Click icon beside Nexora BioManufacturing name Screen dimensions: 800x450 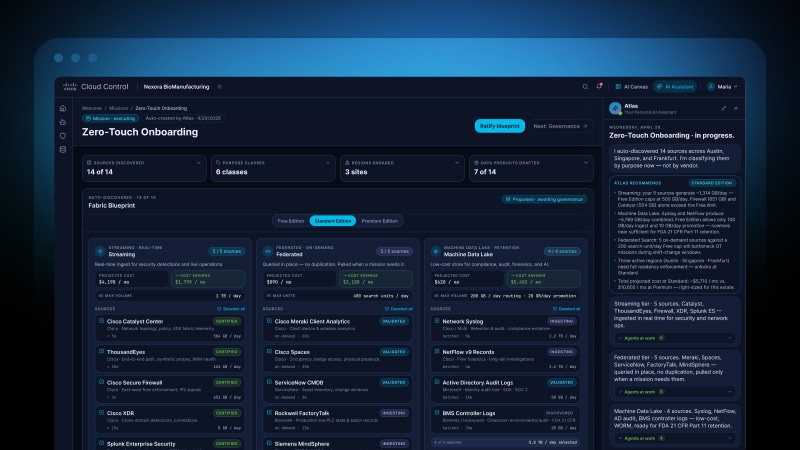click(220, 87)
